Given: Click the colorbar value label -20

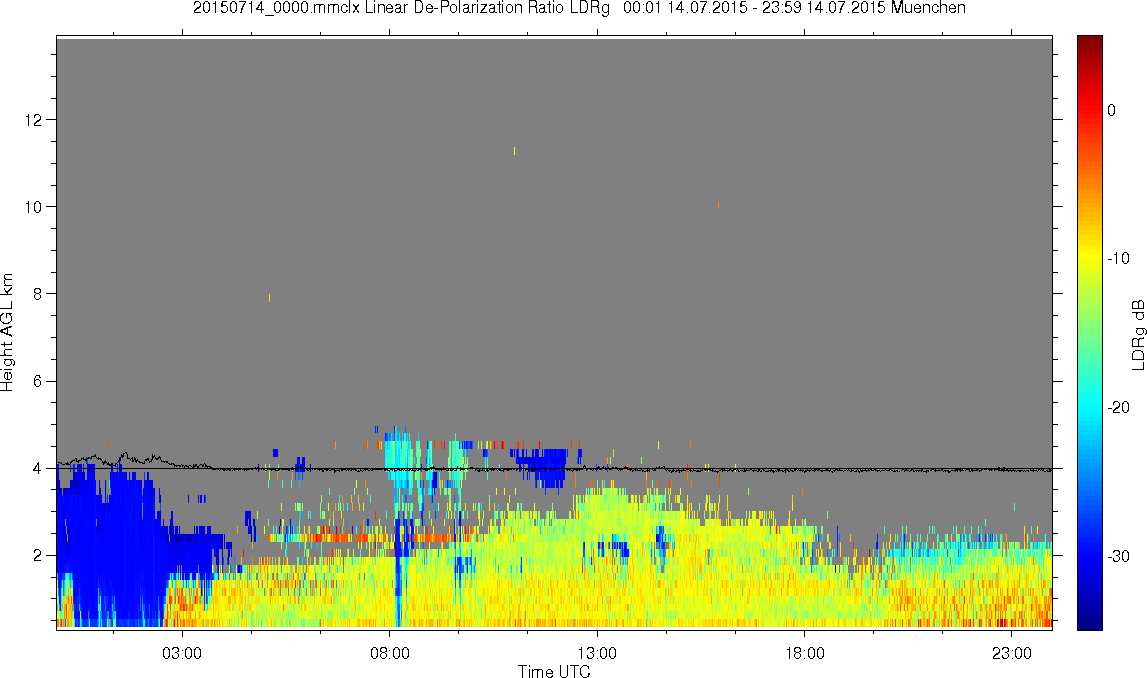Looking at the screenshot, I should click(x=1118, y=407).
